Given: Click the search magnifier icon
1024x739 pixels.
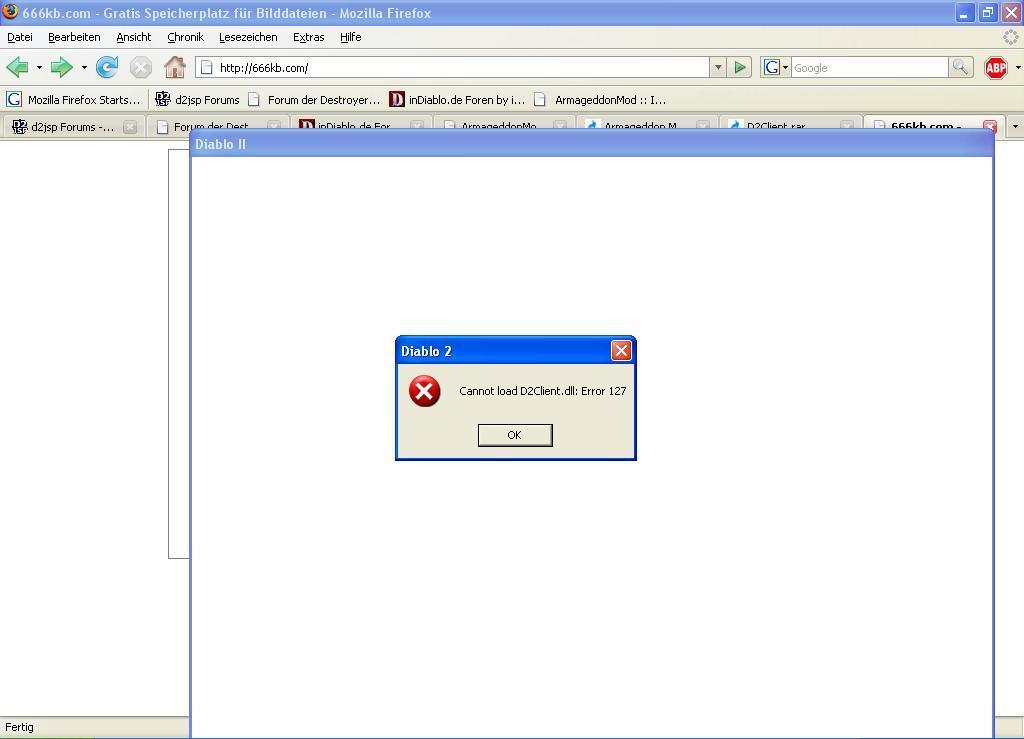Looking at the screenshot, I should point(960,68).
